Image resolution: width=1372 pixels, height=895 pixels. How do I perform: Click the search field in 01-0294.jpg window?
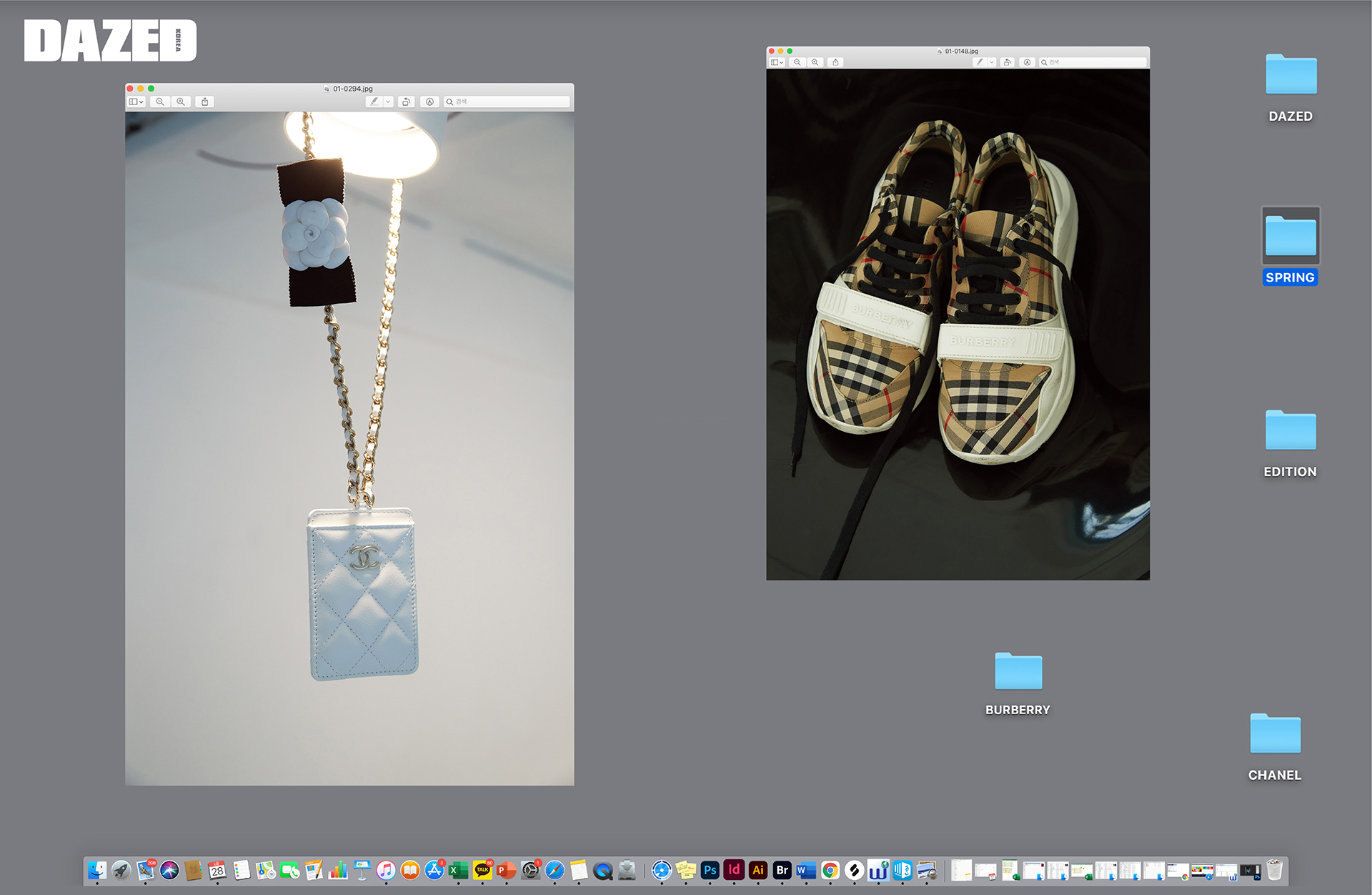[x=509, y=102]
